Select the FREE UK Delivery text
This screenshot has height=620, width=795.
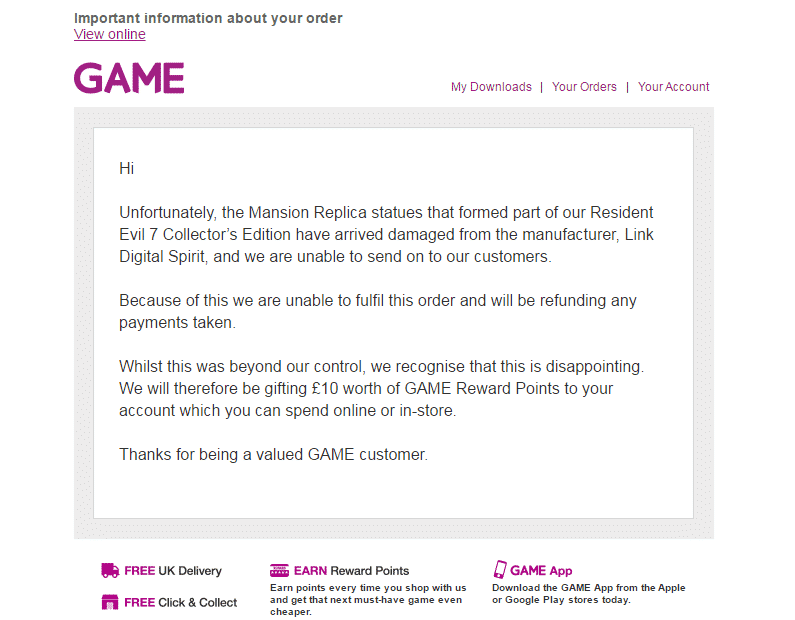tap(173, 571)
